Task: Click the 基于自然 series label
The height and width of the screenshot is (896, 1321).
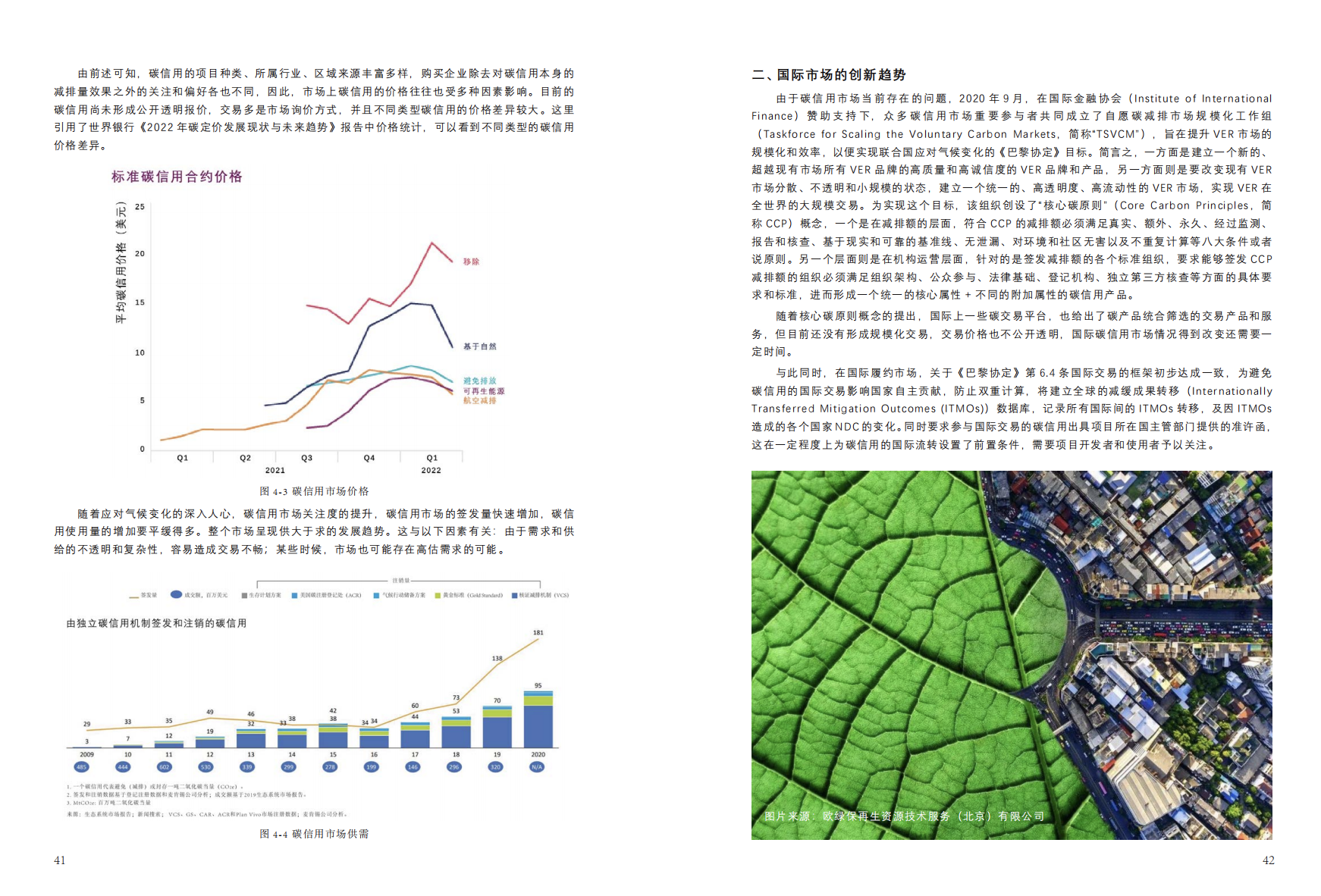Action: click(x=479, y=346)
